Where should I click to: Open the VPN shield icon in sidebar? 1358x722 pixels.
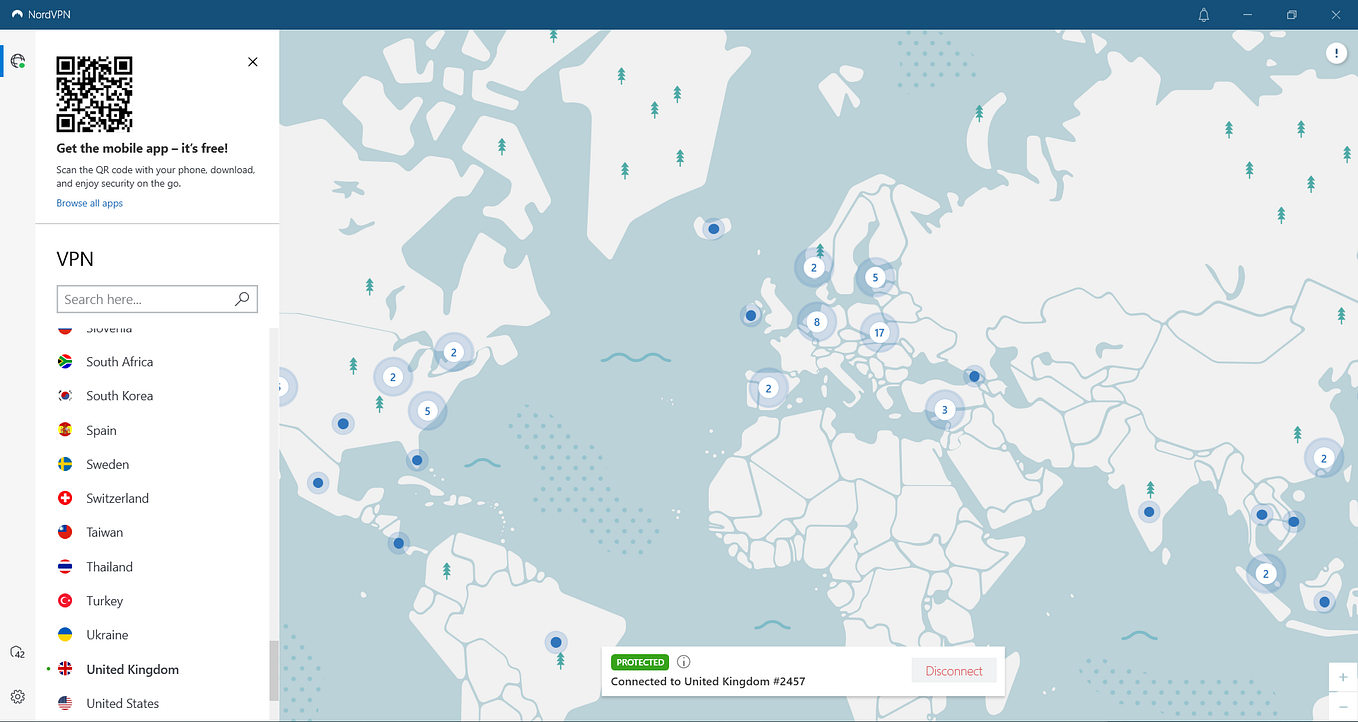(17, 61)
